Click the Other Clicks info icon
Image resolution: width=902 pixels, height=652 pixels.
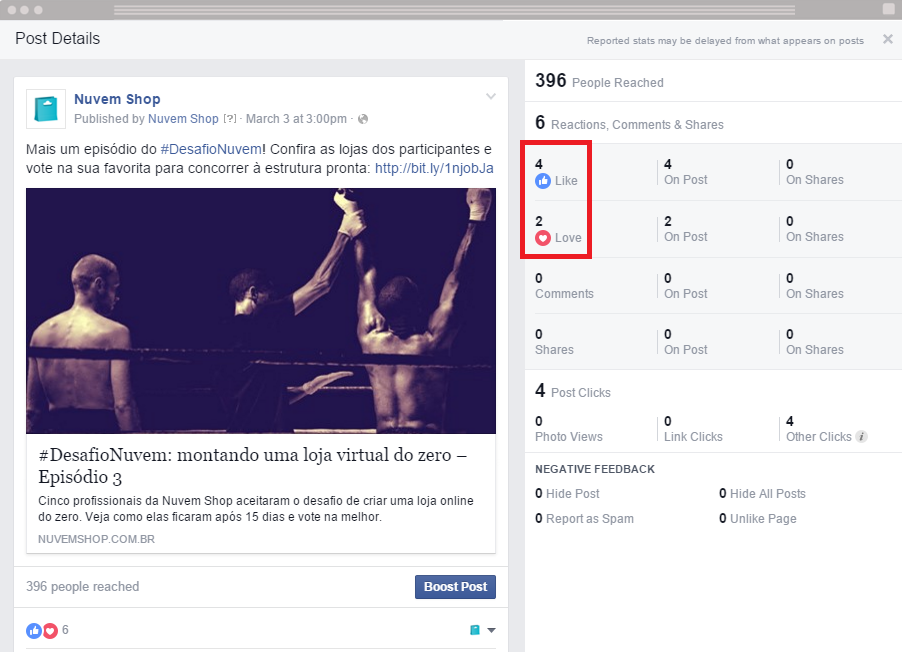pos(861,437)
